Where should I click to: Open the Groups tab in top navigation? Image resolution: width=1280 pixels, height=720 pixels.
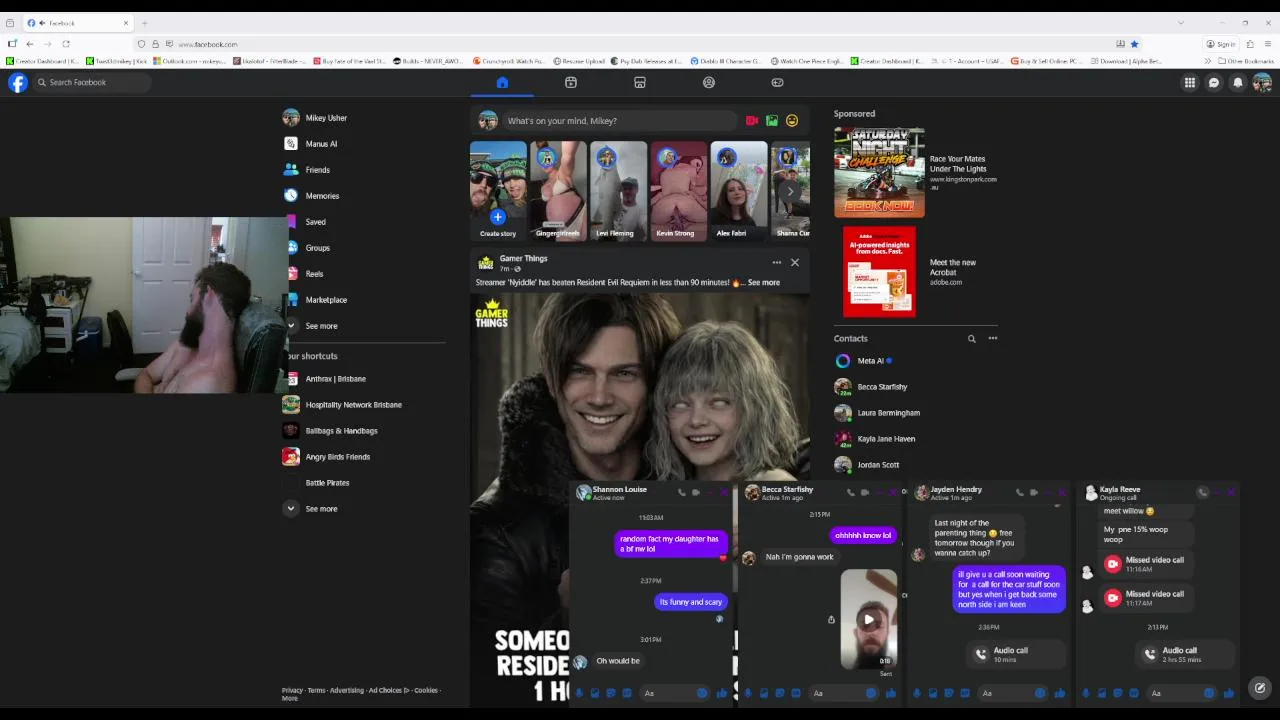(x=709, y=83)
